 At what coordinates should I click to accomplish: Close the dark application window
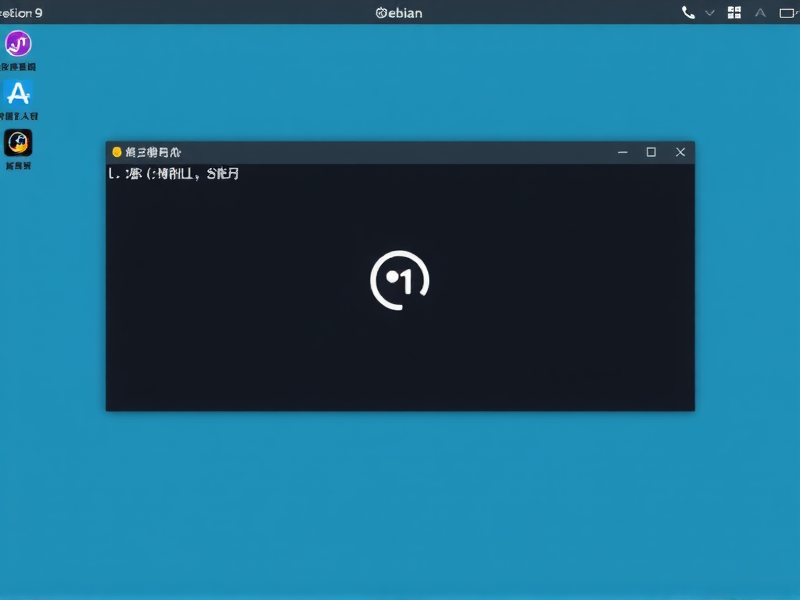point(680,152)
